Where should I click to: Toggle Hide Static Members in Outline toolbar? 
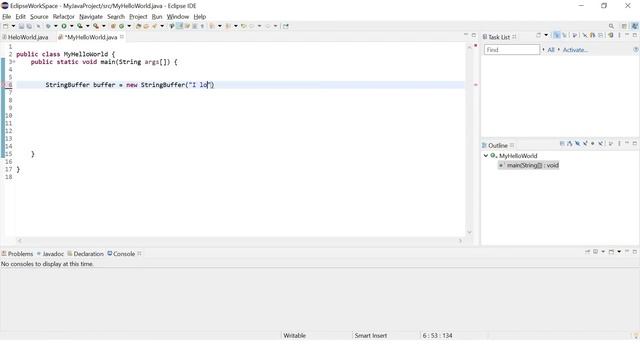[585, 144]
